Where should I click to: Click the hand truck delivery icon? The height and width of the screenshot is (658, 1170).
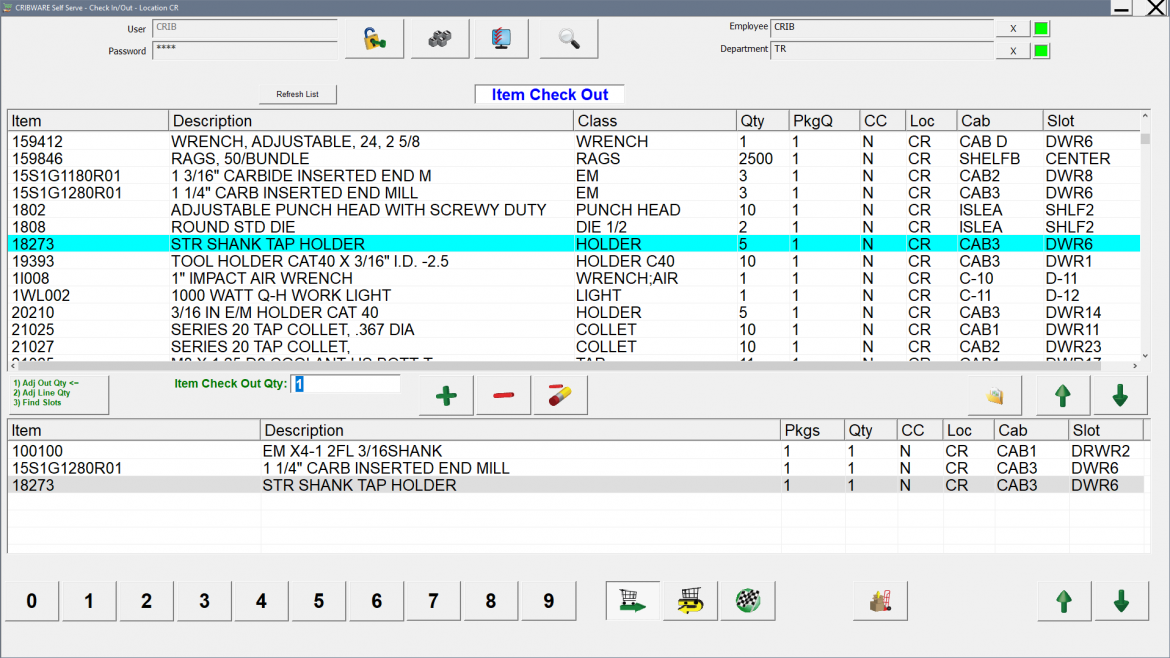pos(879,600)
